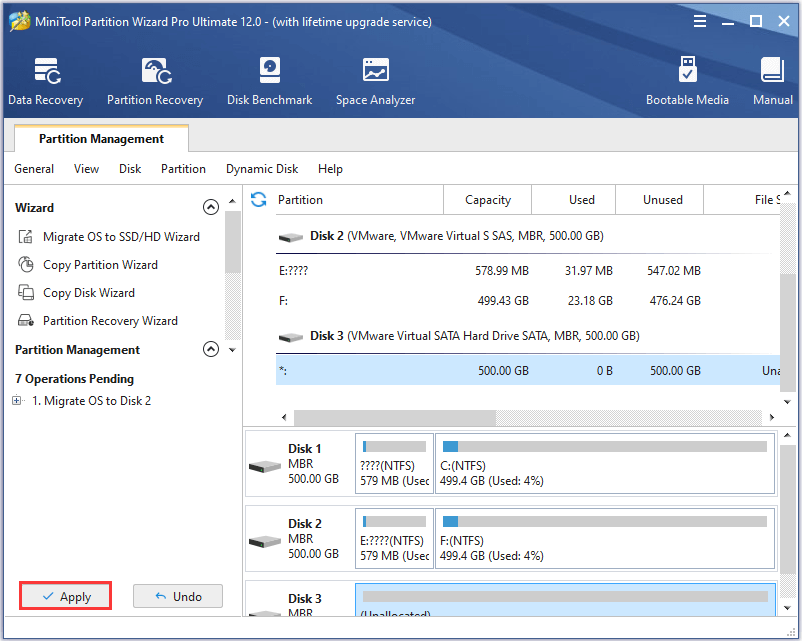Select the Migrate OS to Disk 2 operation
This screenshot has height=641, width=802.
[x=92, y=401]
